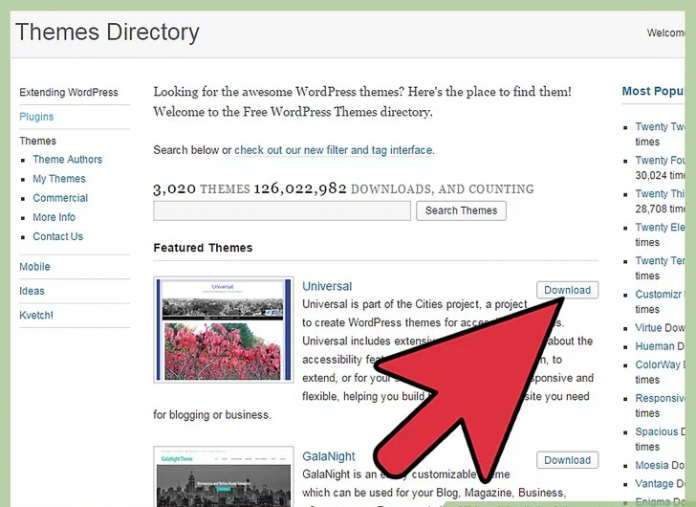Open the Universal theme title link
Screen dimensions: 696x507
click(327, 286)
